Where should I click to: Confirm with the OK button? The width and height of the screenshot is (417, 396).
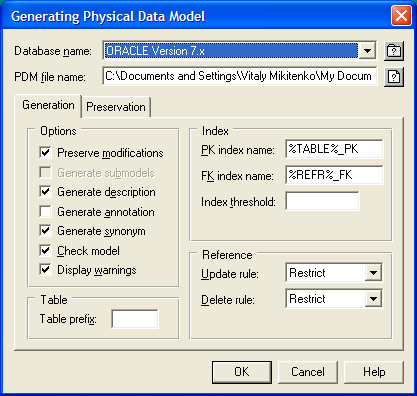[x=242, y=372]
